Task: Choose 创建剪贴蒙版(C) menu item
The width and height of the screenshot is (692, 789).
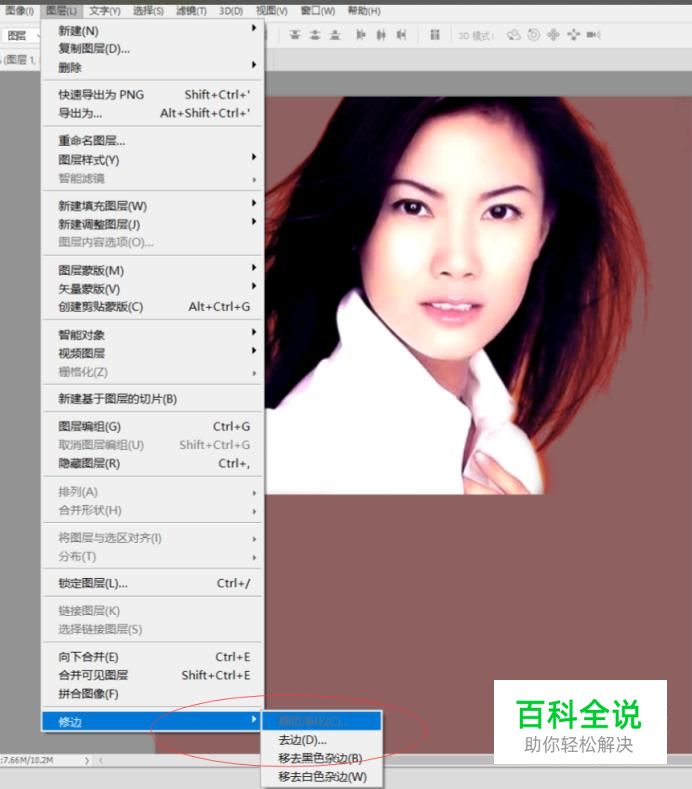Action: tap(152, 307)
